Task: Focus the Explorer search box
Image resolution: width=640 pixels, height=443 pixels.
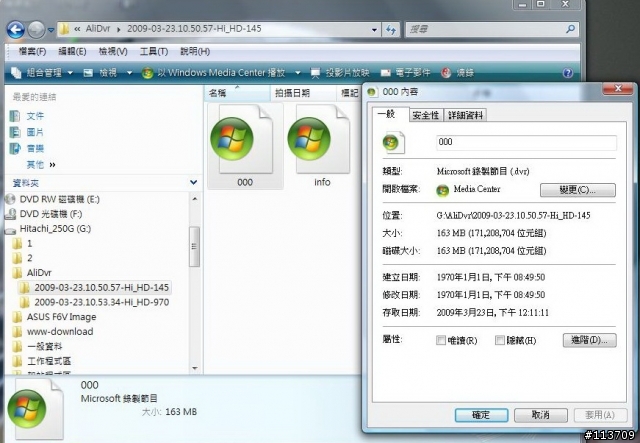Action: 486,29
